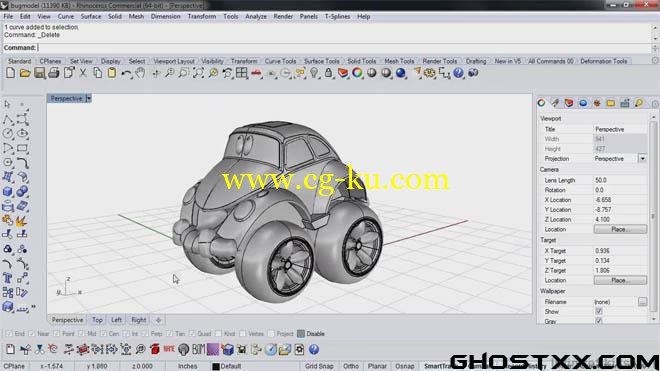
Task: Click the Lock objects padlock icon
Action: click(x=328, y=73)
